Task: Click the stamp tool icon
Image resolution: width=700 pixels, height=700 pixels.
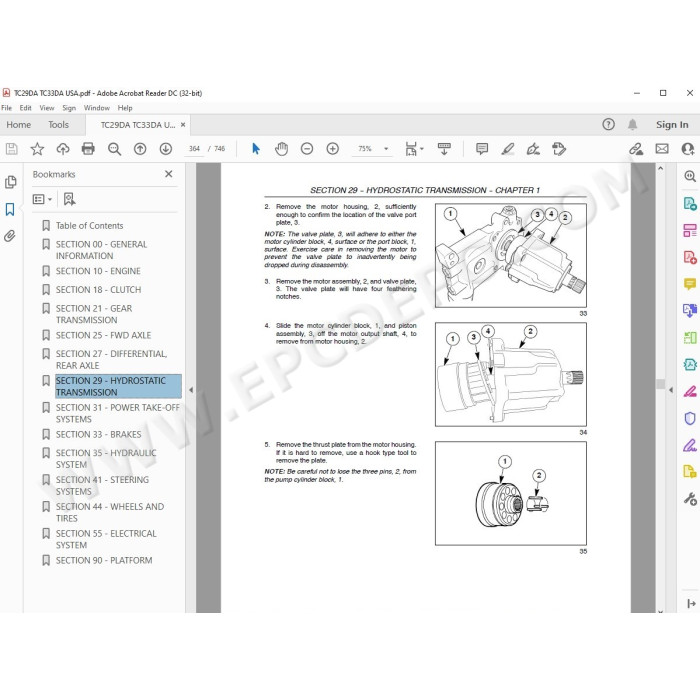Action: tap(559, 149)
